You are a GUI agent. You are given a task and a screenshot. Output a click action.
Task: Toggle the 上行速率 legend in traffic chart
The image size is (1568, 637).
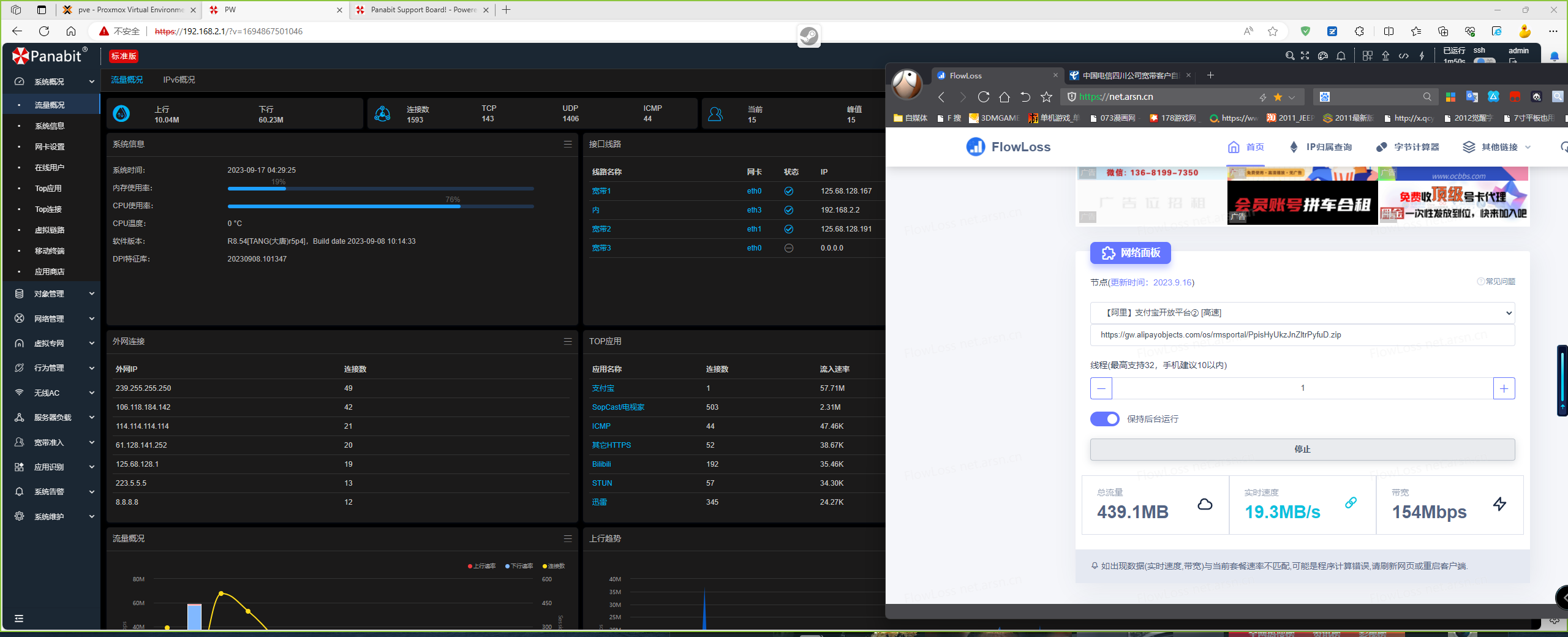(x=482, y=566)
